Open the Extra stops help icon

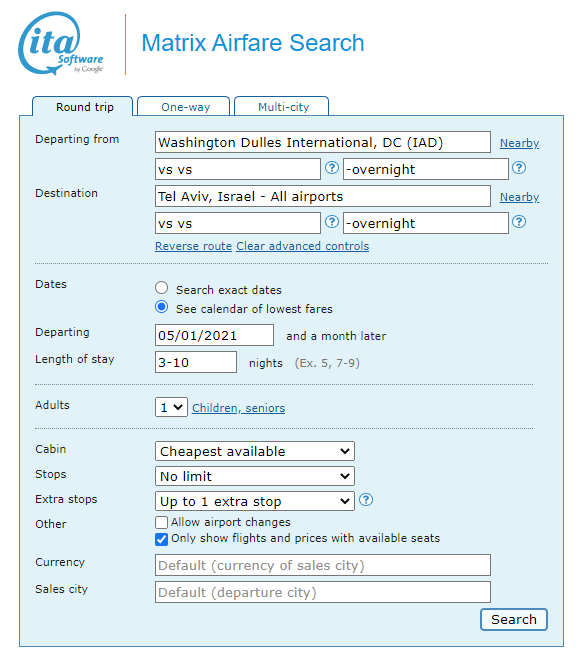366,500
